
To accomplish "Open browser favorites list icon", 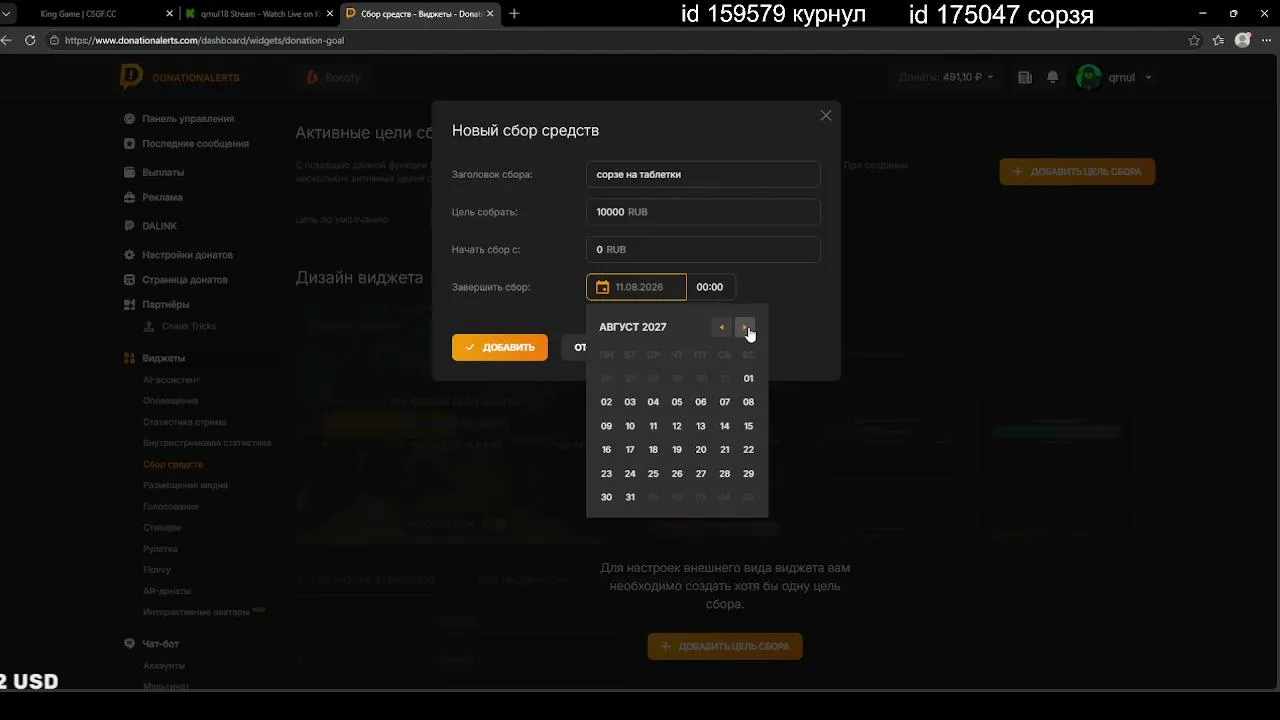I will [x=1218, y=40].
